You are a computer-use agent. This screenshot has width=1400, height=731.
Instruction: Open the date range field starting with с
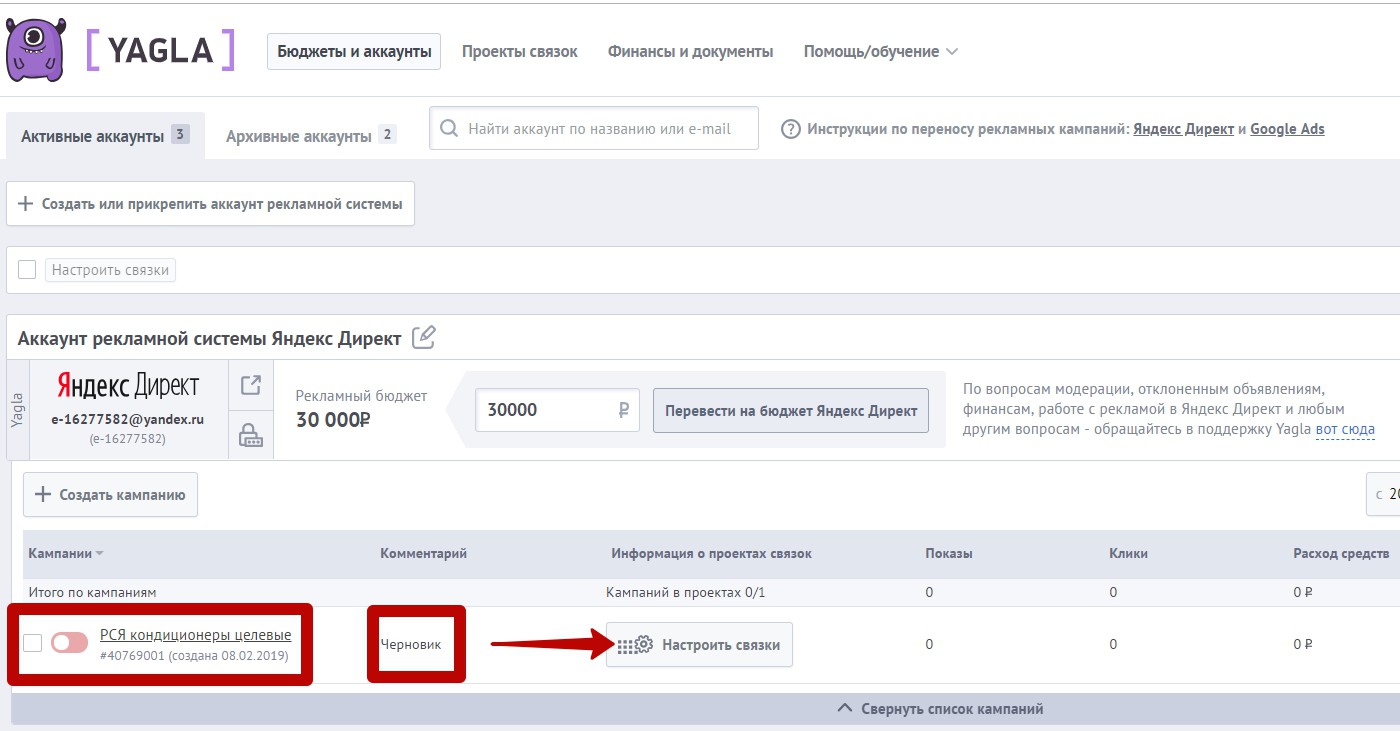pyautogui.click(x=1383, y=494)
